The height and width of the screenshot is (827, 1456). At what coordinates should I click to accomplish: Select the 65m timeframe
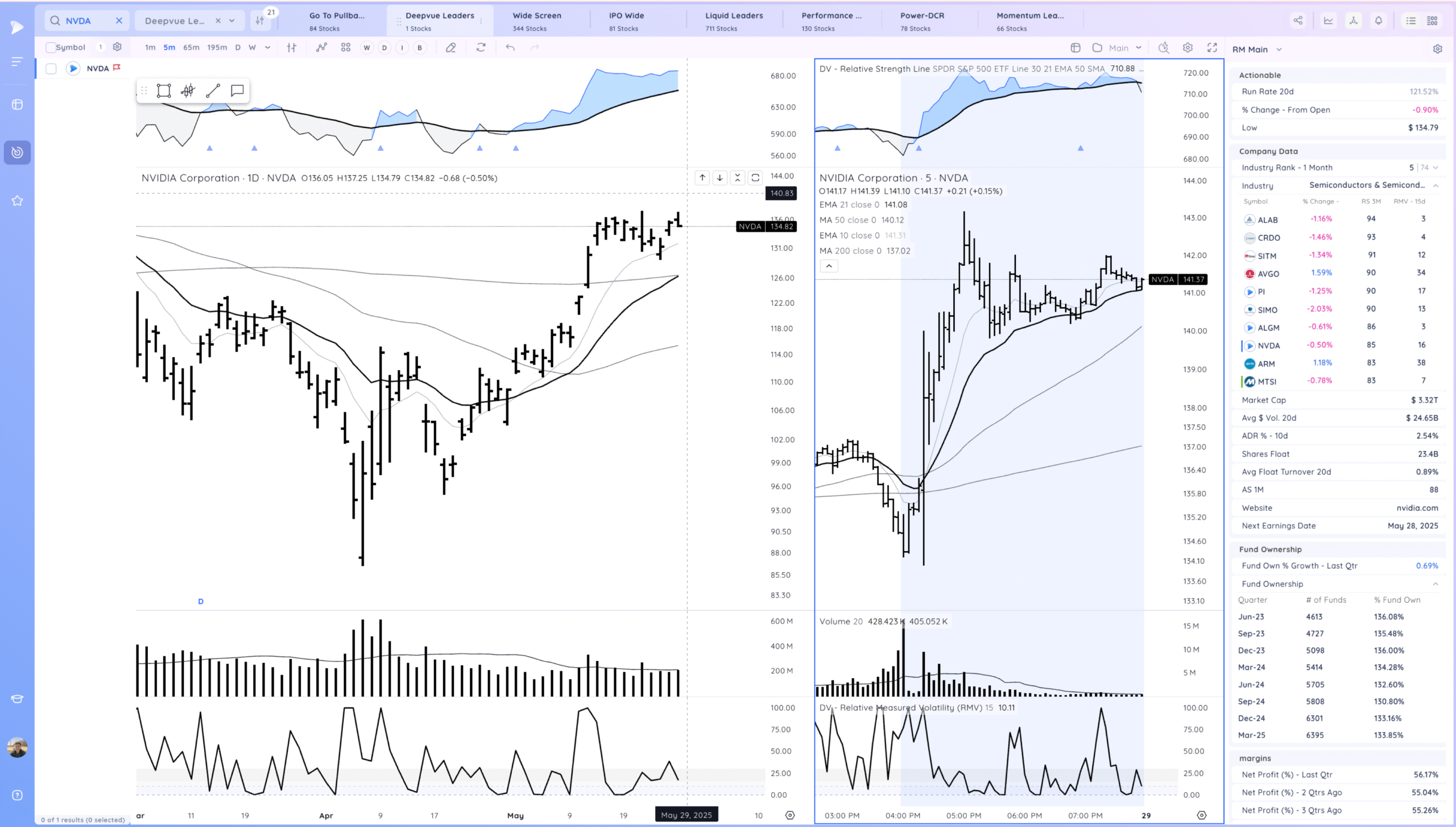(x=191, y=48)
